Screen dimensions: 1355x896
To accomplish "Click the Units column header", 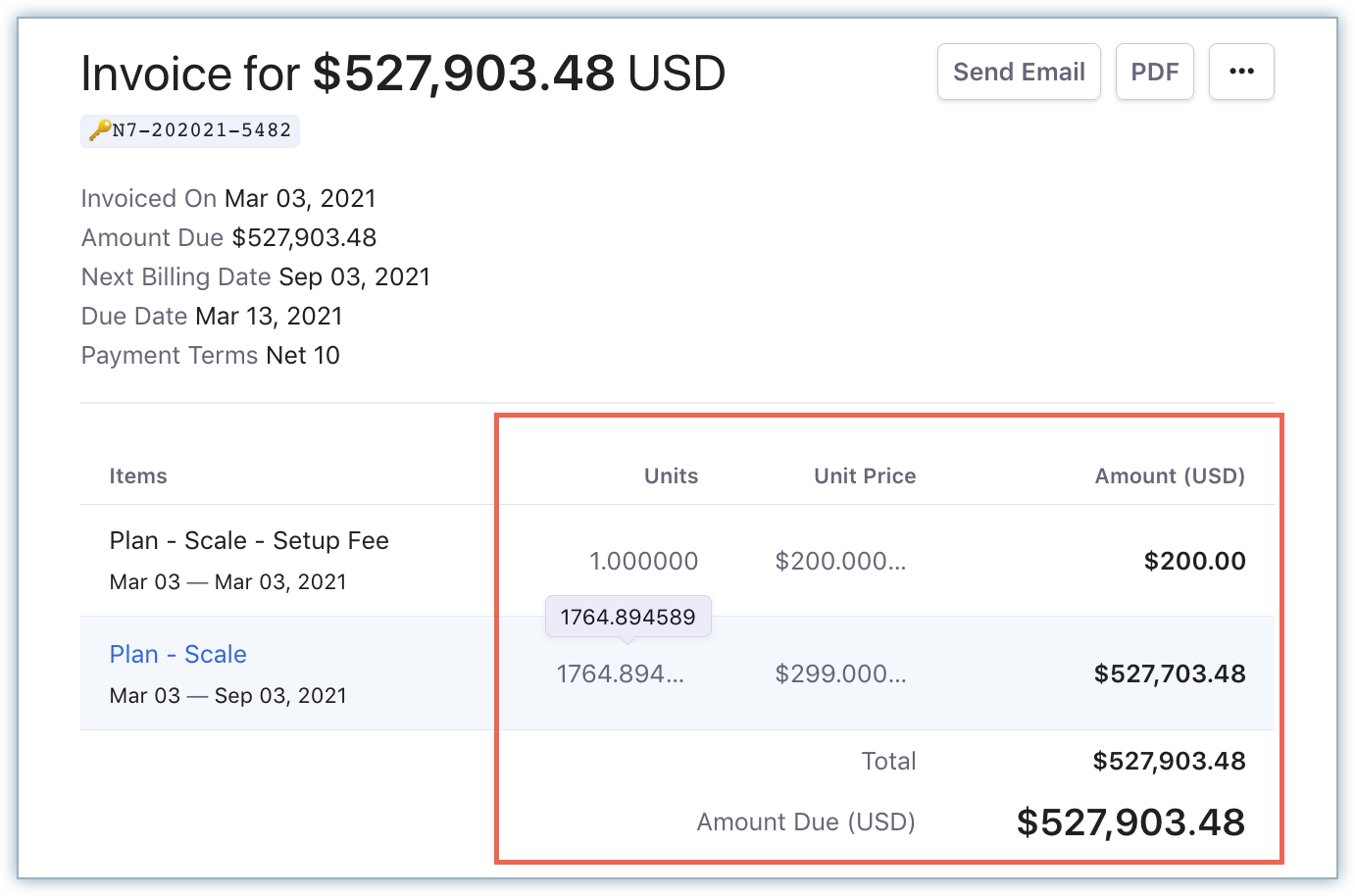I will [x=671, y=476].
